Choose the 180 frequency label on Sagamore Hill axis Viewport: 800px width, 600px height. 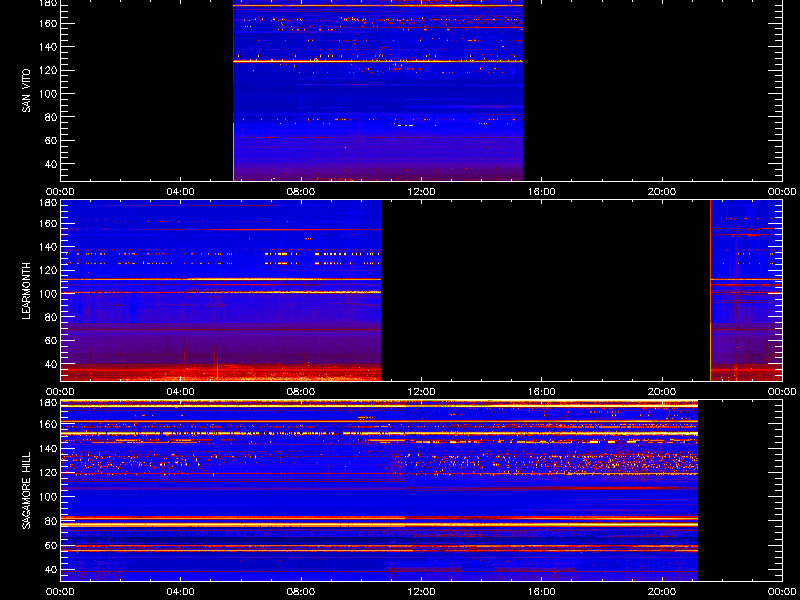coord(49,403)
